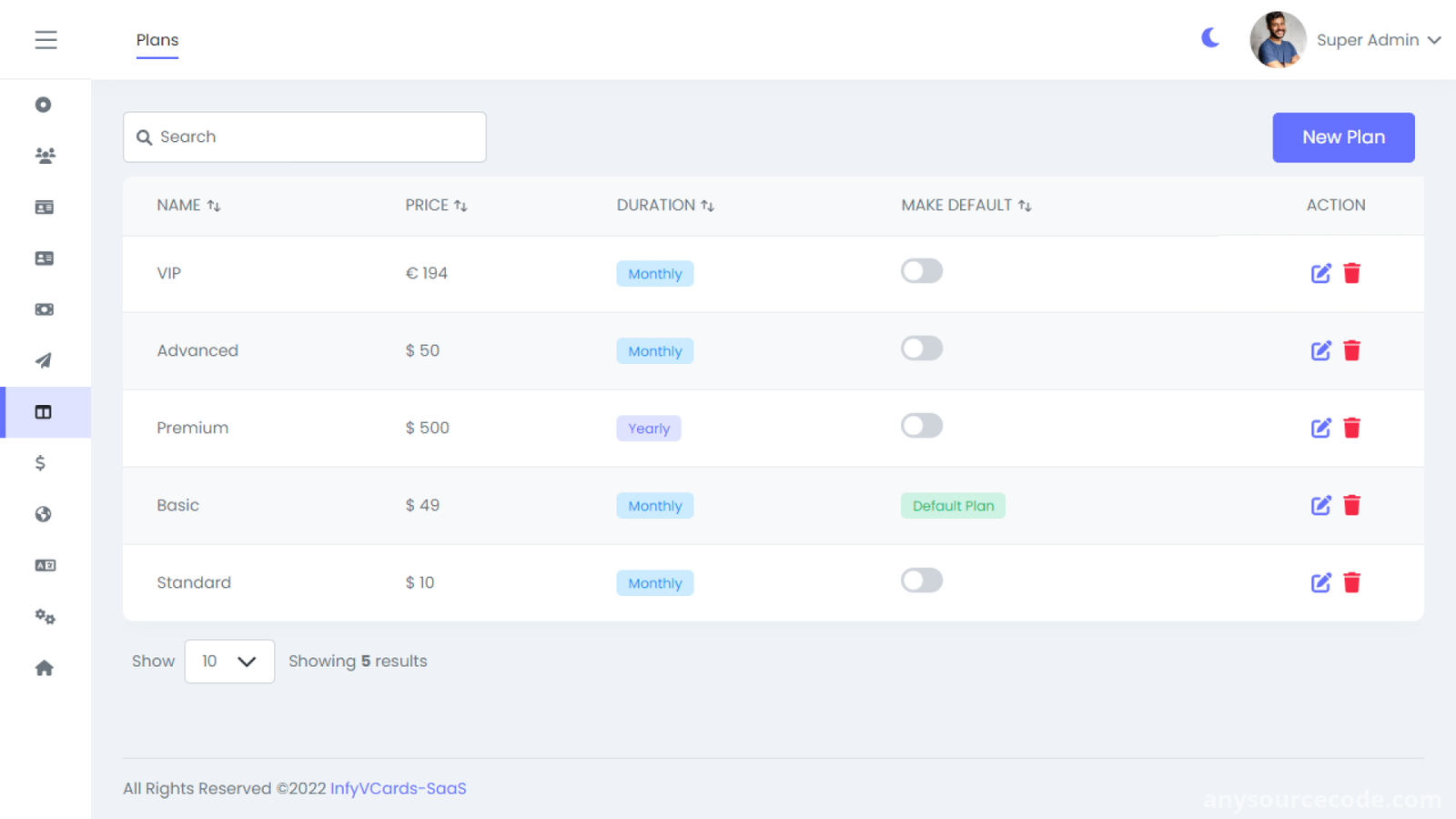Click the Monthly badge on Standard row

tap(655, 583)
